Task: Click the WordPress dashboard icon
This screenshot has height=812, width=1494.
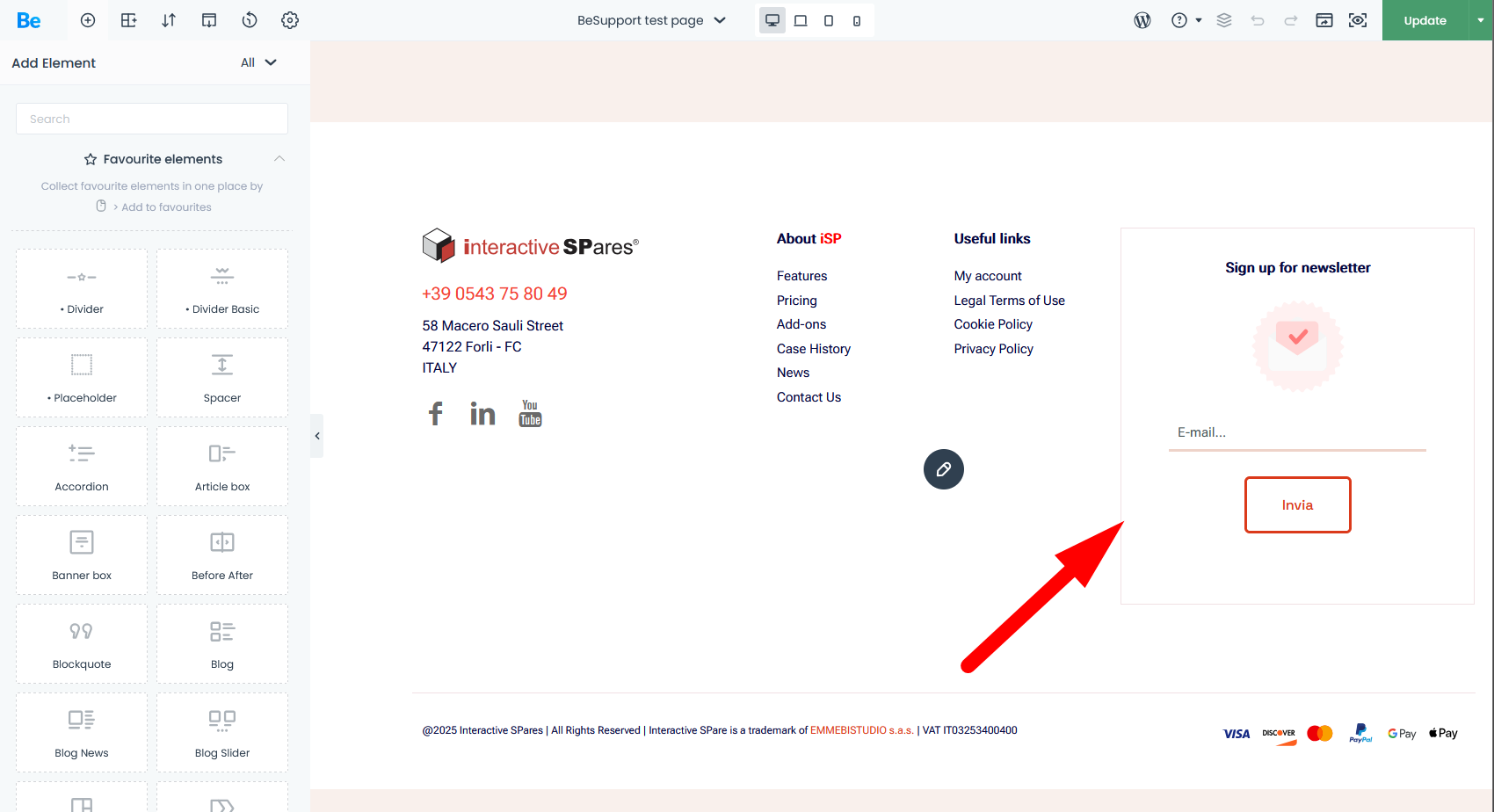Action: [x=1142, y=20]
